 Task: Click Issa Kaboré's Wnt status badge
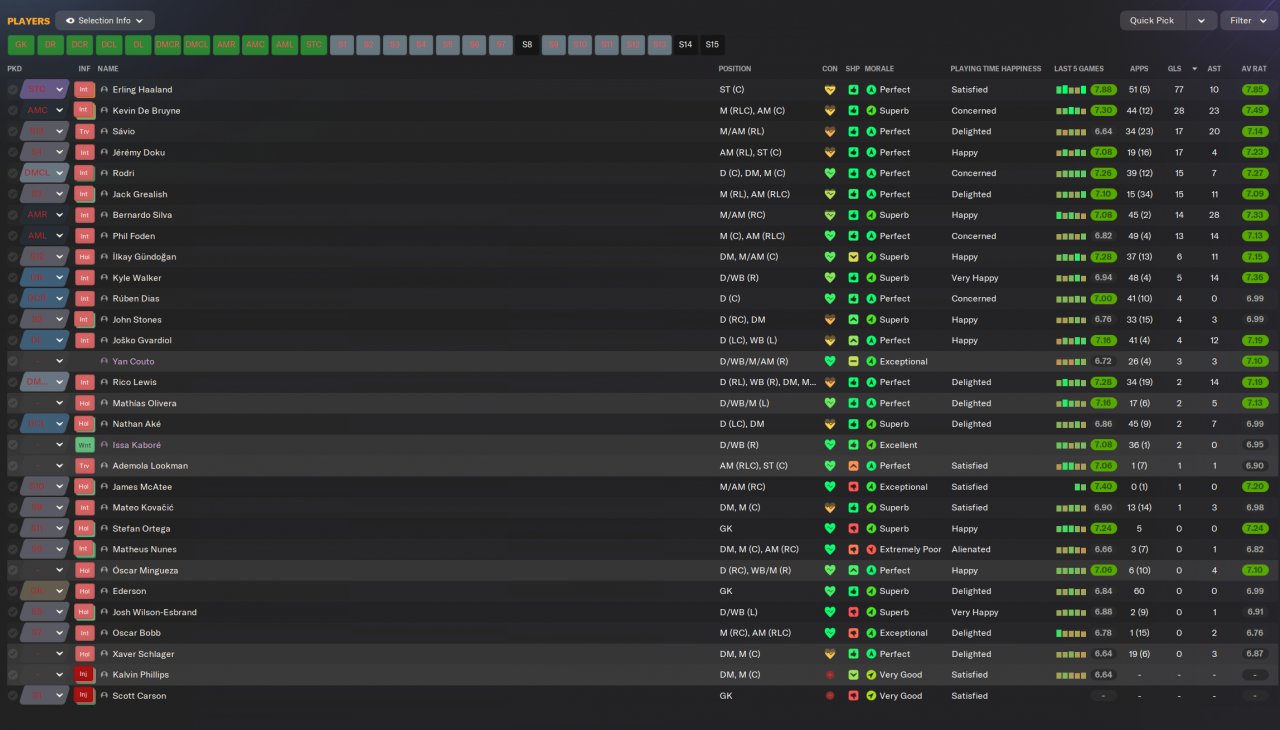point(84,445)
